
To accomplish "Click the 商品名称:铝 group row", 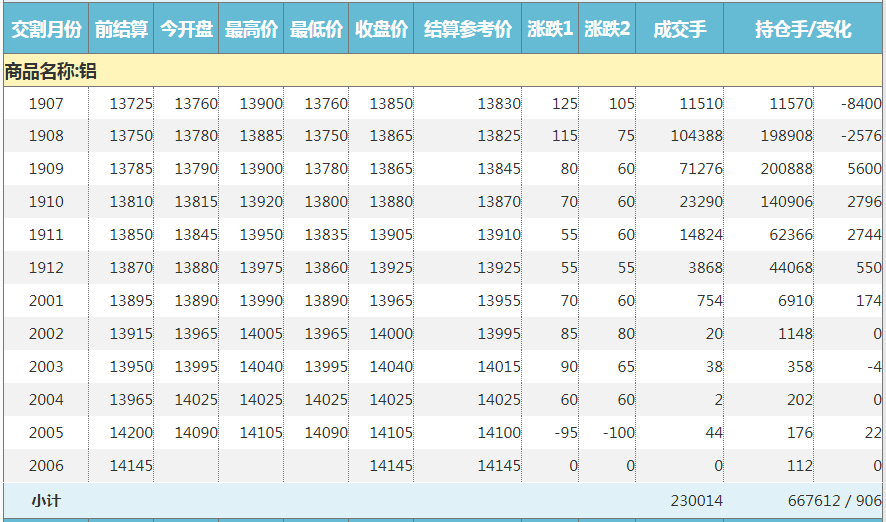I will coord(50,71).
